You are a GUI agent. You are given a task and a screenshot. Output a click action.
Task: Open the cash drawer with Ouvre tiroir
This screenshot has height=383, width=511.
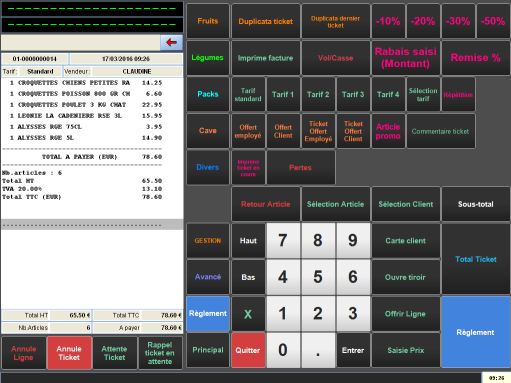pos(405,277)
